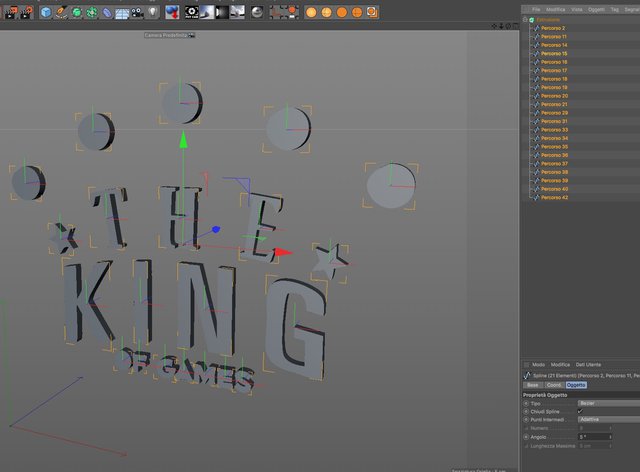This screenshot has height=472, width=640.
Task: Click the Render to Picture Viewer icon
Action: click(11, 12)
